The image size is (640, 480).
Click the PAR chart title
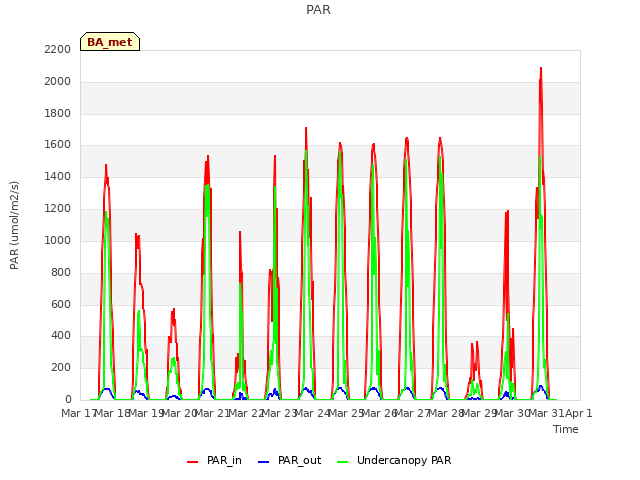(318, 9)
